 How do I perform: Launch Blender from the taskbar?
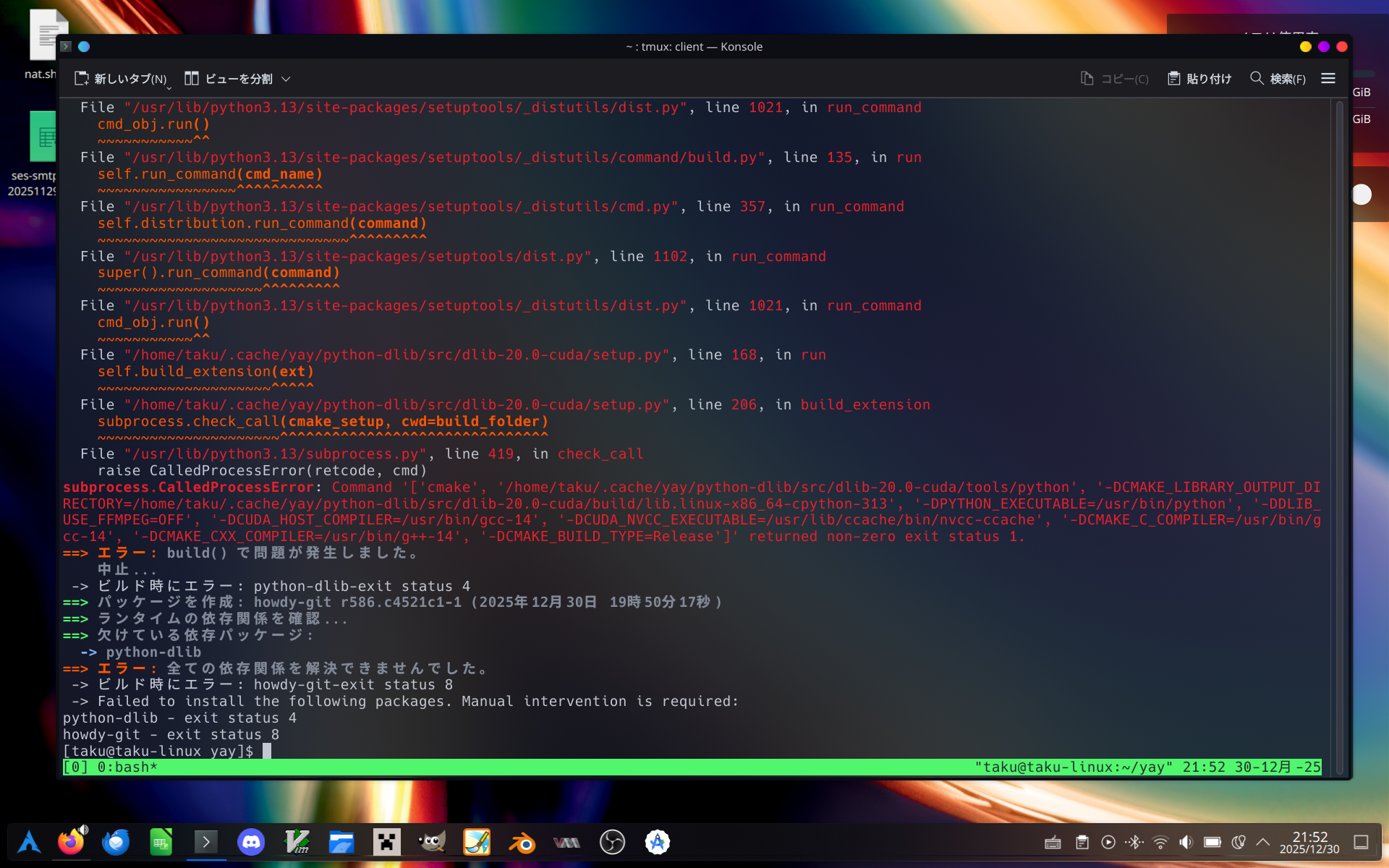coord(522,842)
